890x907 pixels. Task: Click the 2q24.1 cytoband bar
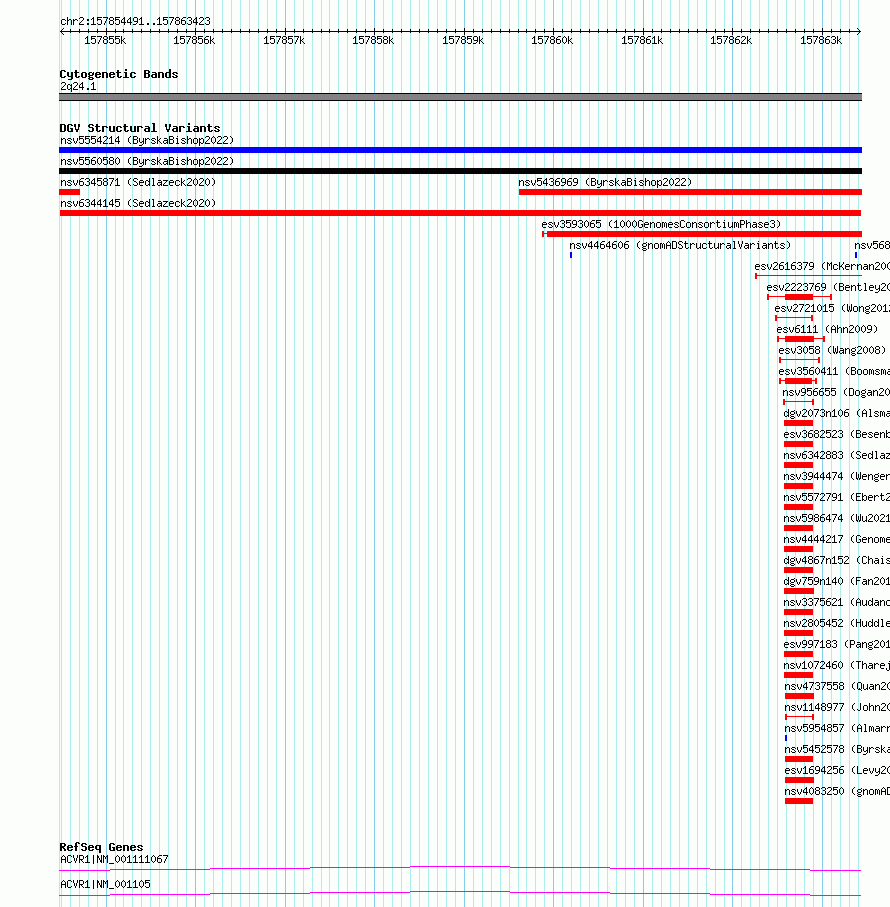[x=460, y=97]
